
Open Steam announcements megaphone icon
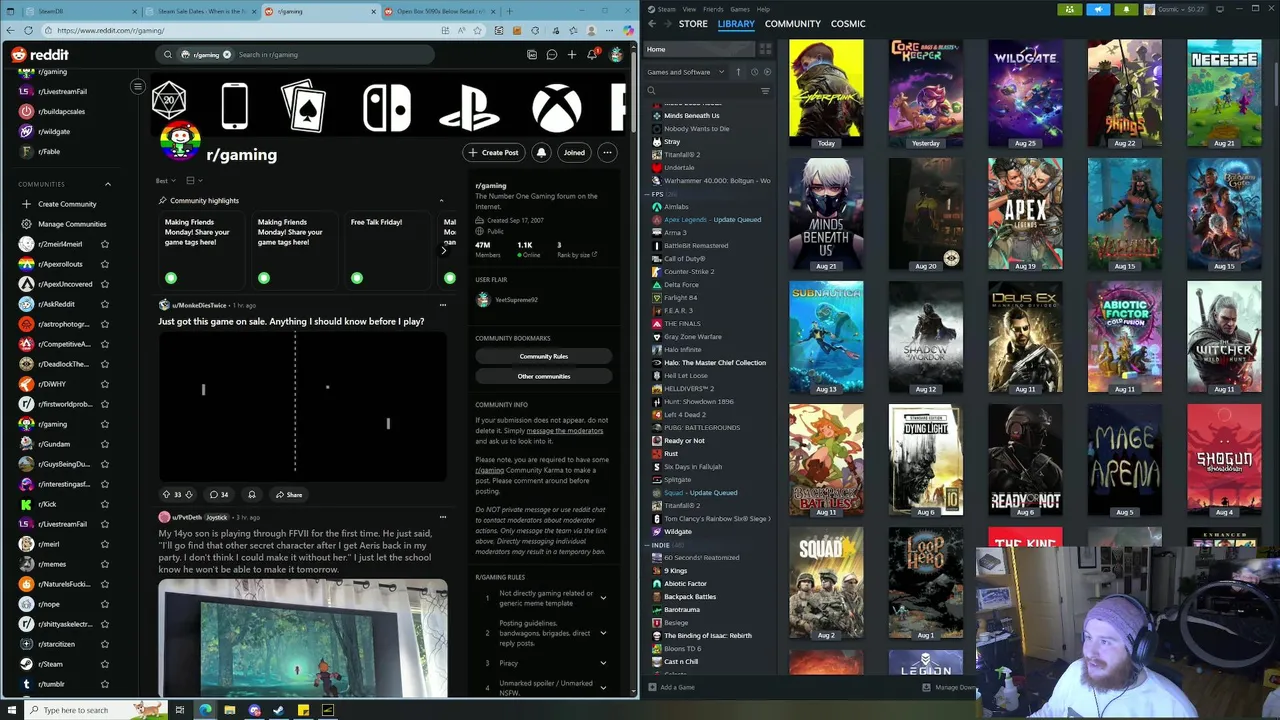(x=1098, y=9)
